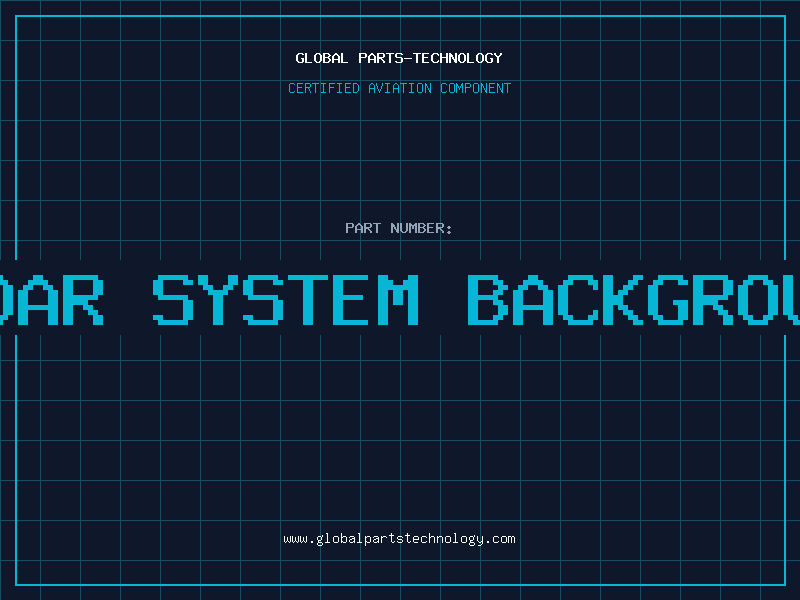Click the GLOBAL PARTS-TECHNOLOGY heading
The height and width of the screenshot is (600, 800).
click(399, 58)
